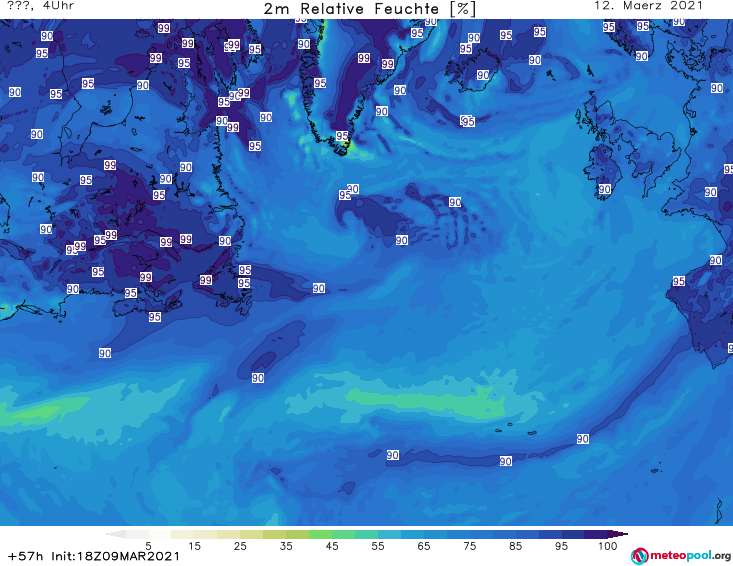Viewport: 733px width, 566px height.
Task: Click the colorbar scale label "45"
Action: click(x=332, y=546)
